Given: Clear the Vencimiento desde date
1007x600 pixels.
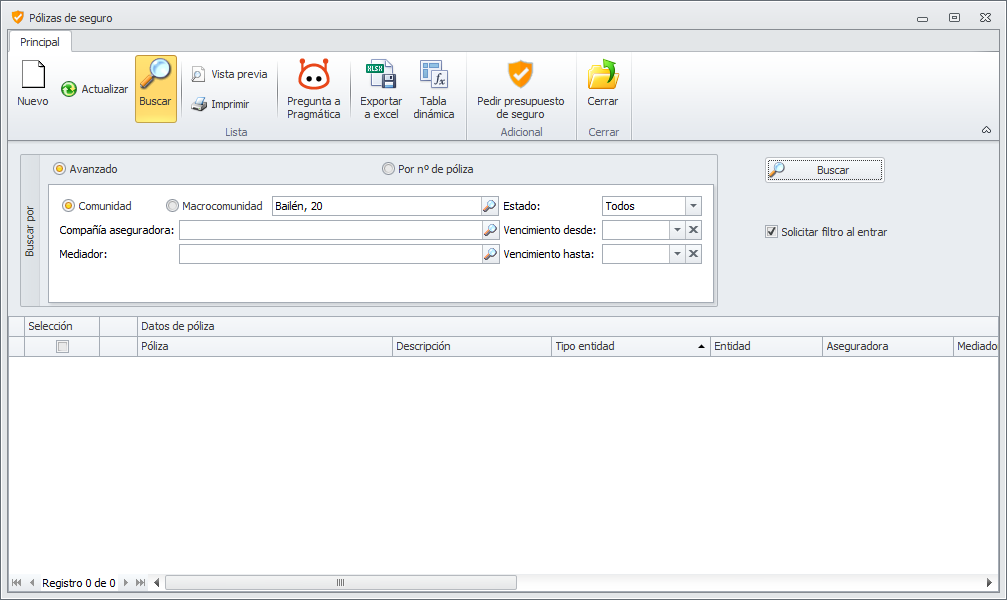Looking at the screenshot, I should 694,230.
